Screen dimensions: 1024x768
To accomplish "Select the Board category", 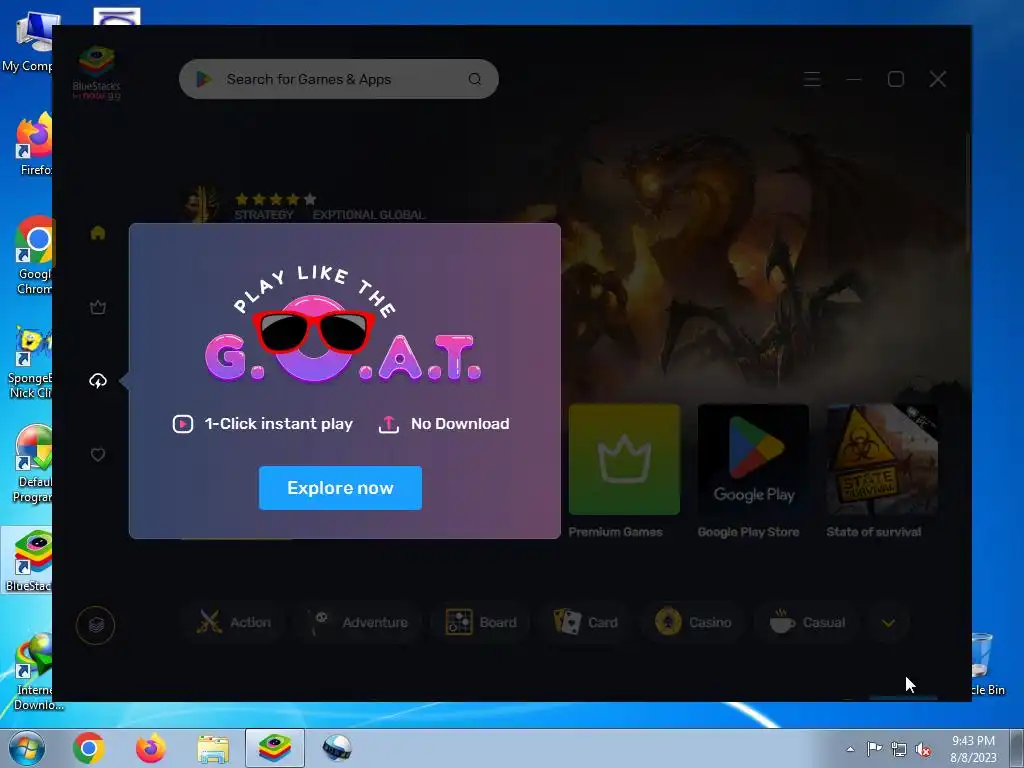I will tap(481, 622).
